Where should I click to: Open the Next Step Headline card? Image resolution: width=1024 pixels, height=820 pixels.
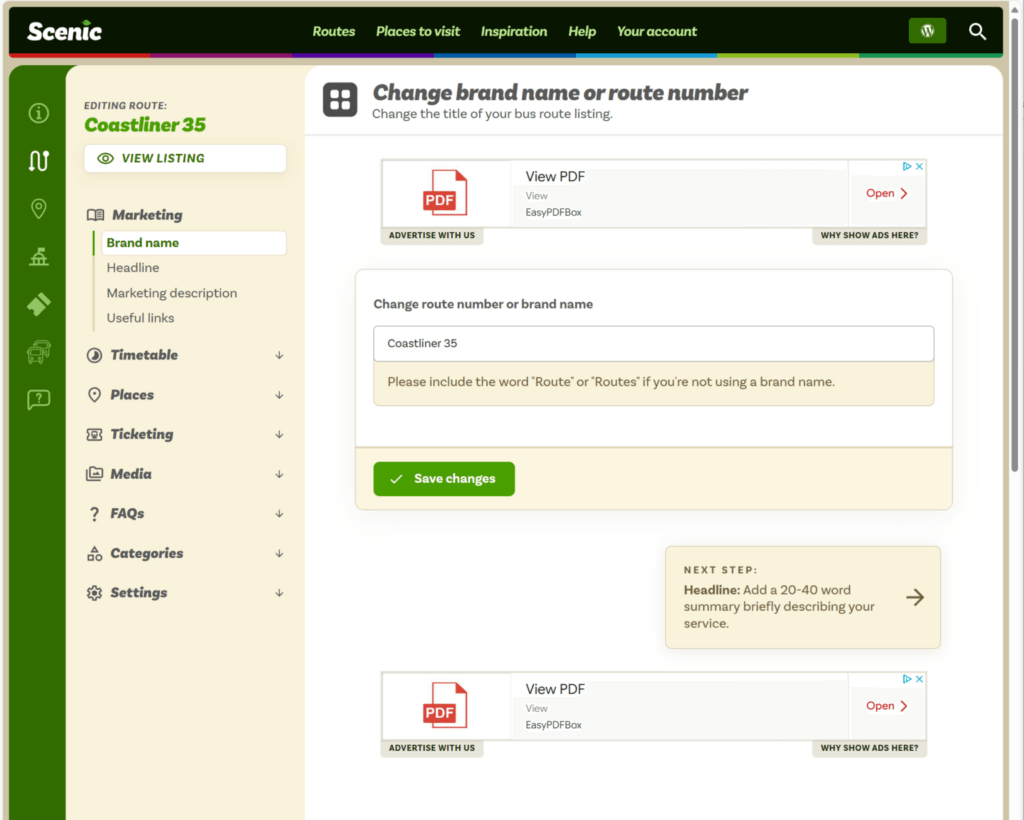point(803,597)
